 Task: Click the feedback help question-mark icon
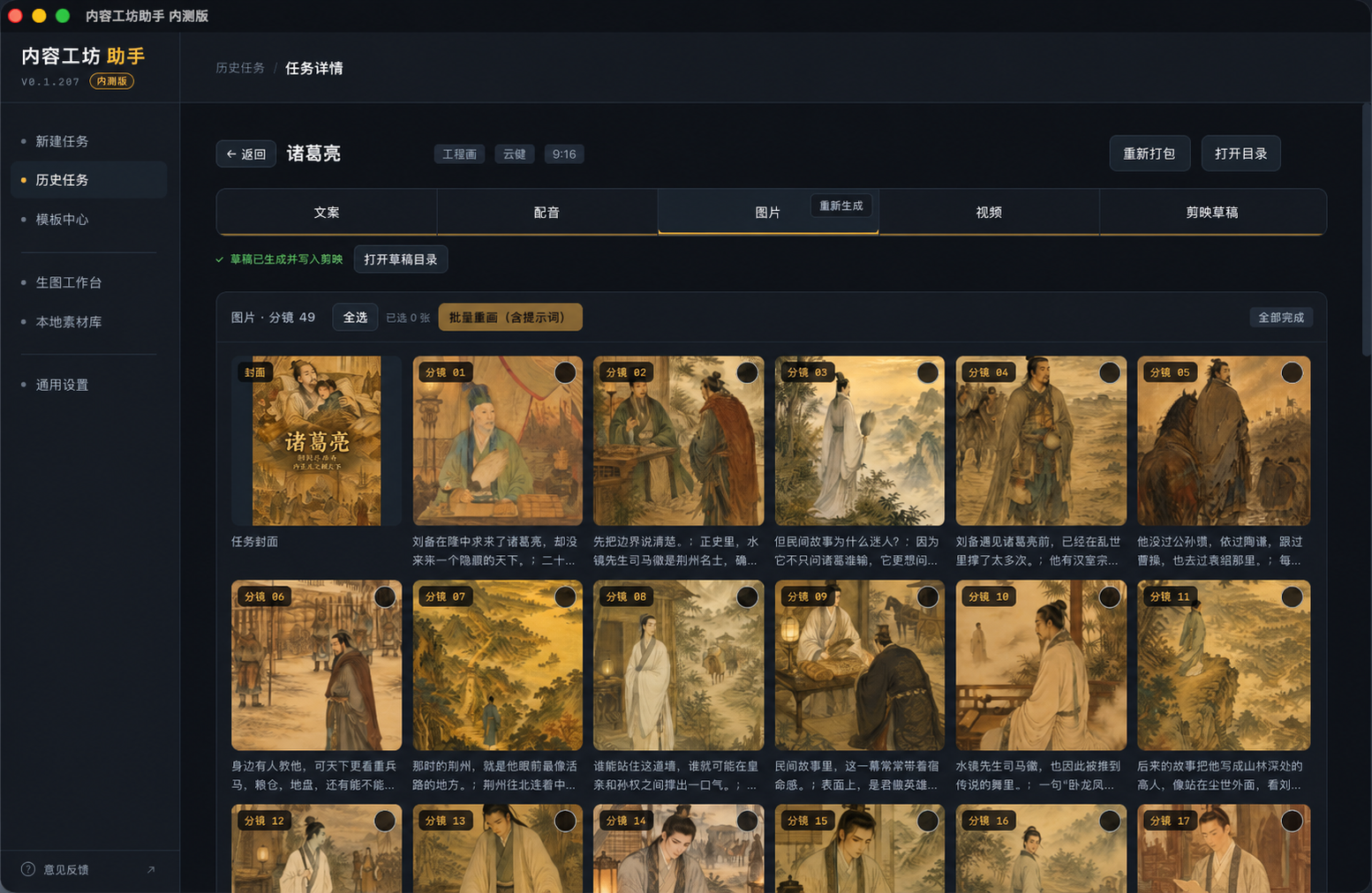pos(27,869)
